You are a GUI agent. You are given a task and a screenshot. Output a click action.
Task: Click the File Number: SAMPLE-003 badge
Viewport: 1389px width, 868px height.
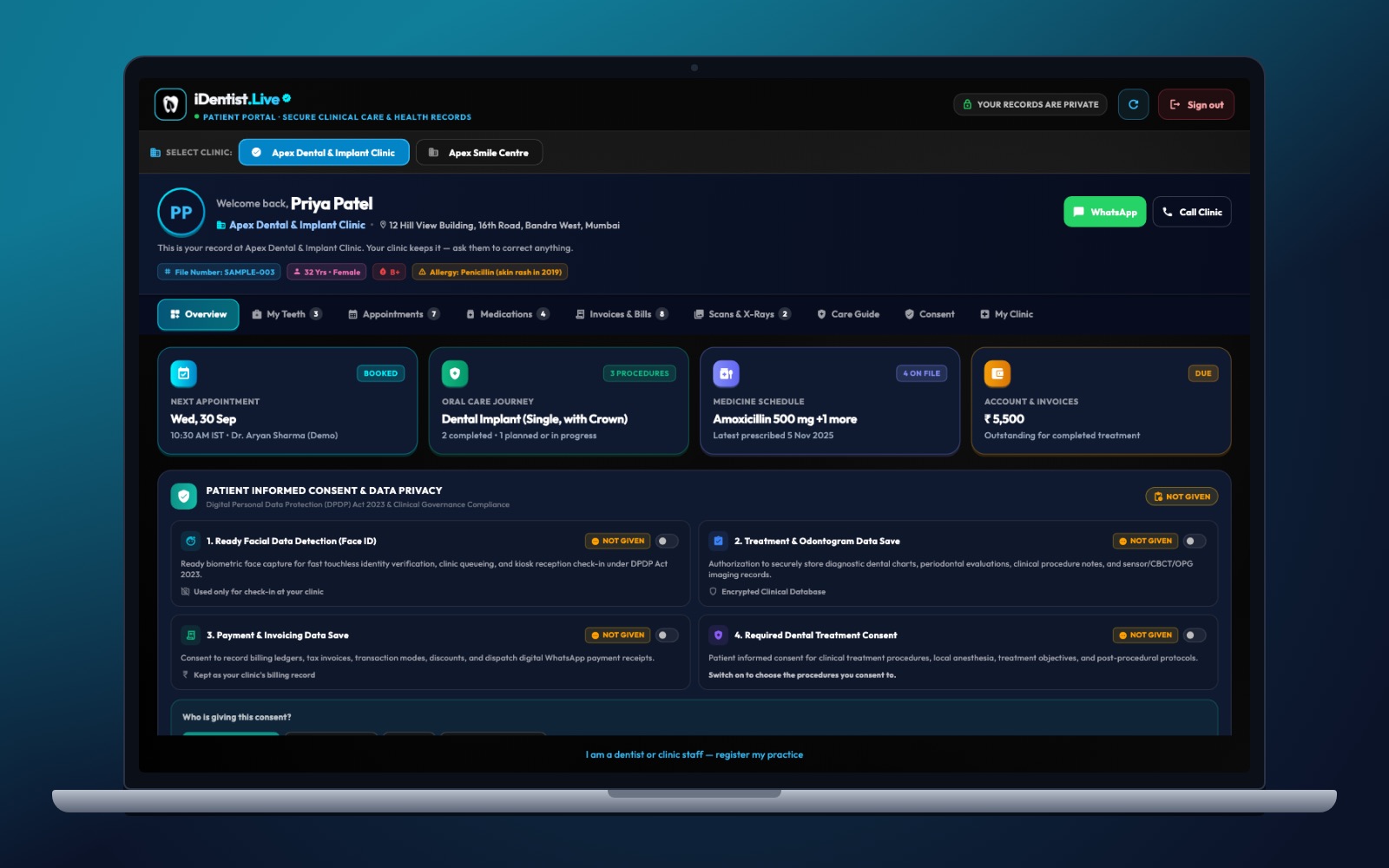pyautogui.click(x=219, y=272)
